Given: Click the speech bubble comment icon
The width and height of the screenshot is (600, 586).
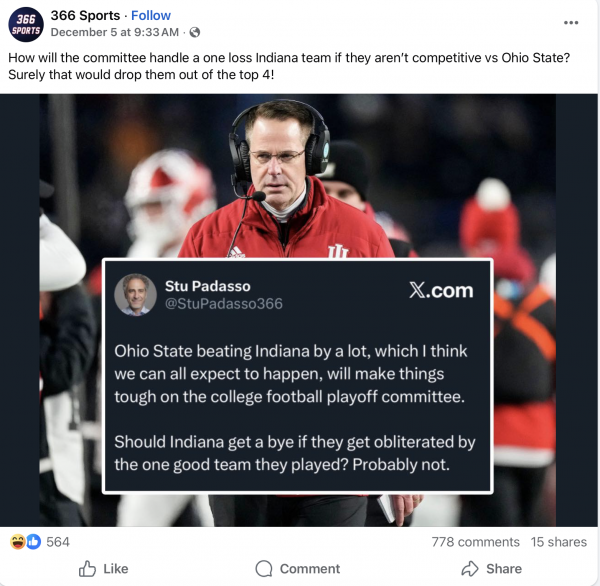Looking at the screenshot, I should coord(264,568).
